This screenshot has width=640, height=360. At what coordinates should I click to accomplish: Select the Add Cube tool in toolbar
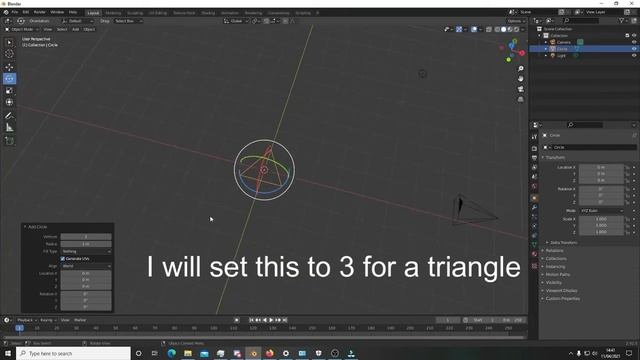pos(9,141)
